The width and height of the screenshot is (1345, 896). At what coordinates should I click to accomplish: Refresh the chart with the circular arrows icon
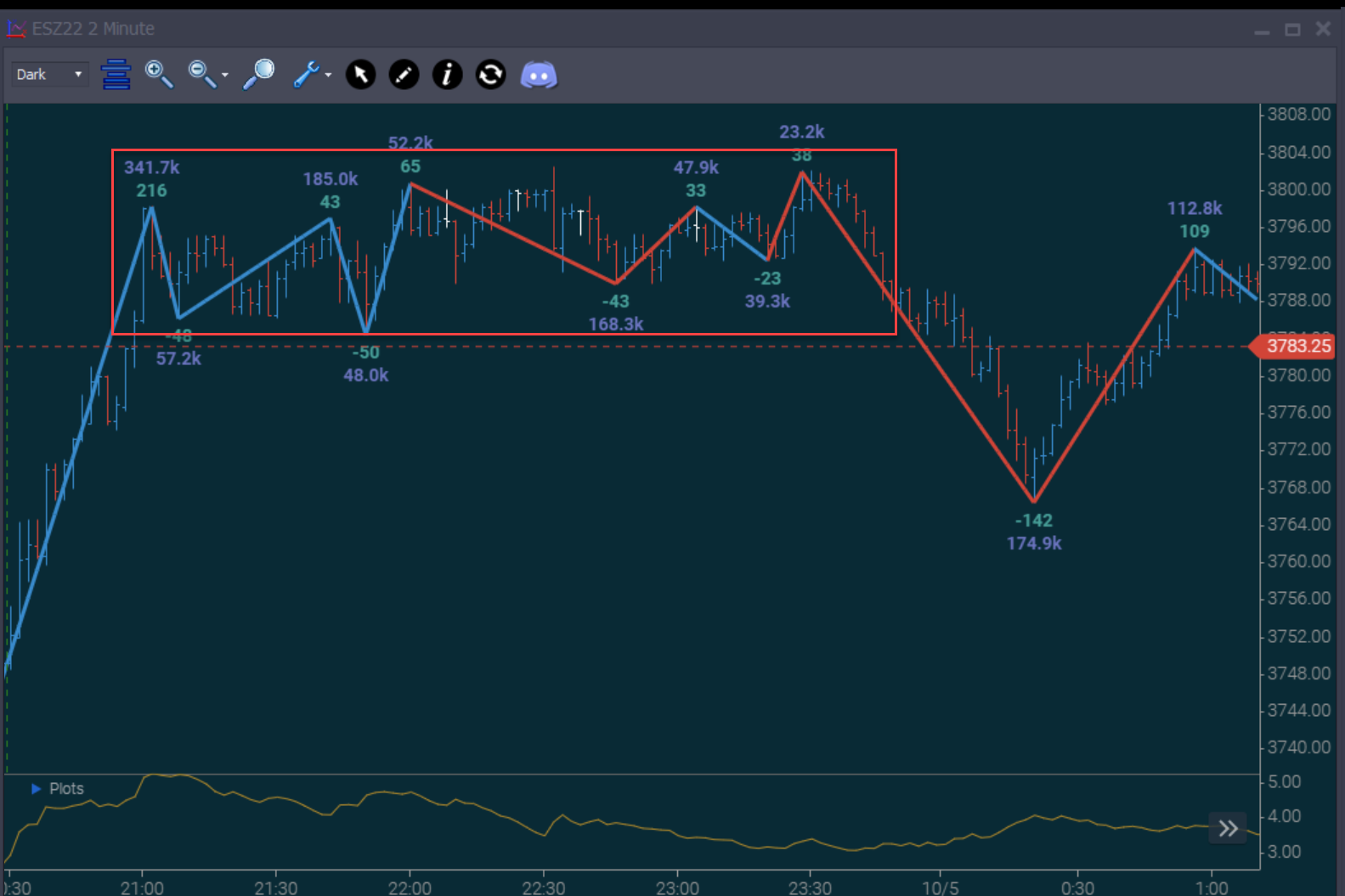click(x=490, y=75)
